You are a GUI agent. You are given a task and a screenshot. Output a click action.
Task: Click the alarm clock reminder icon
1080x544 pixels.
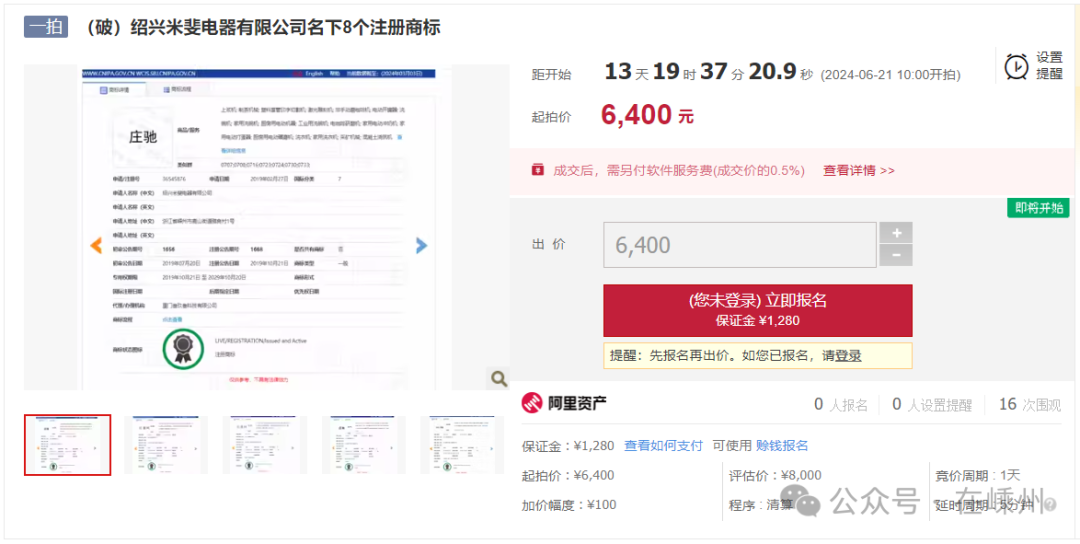pyautogui.click(x=1016, y=66)
